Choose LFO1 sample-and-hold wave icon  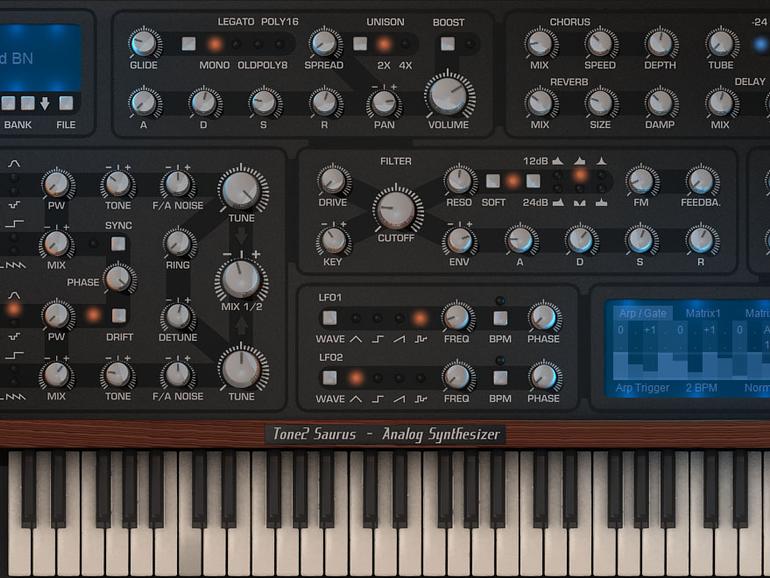(x=421, y=339)
